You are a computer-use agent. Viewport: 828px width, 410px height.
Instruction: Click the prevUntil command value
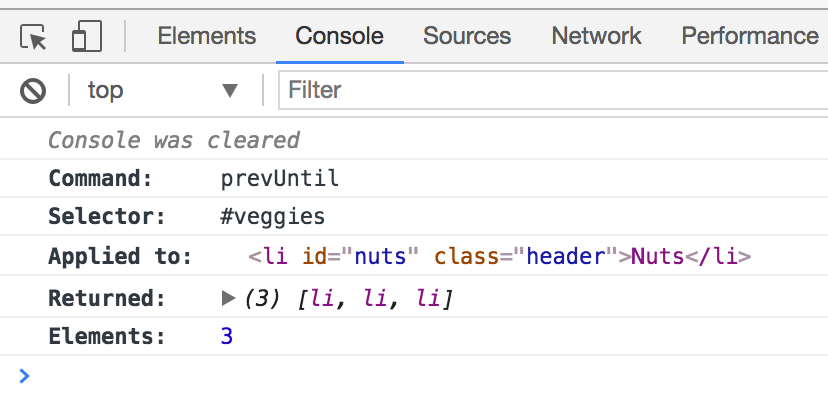click(x=280, y=179)
